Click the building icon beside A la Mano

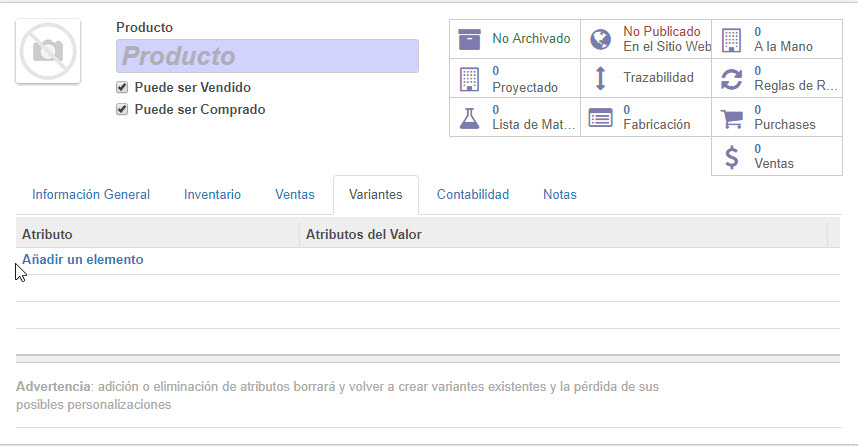[x=731, y=39]
